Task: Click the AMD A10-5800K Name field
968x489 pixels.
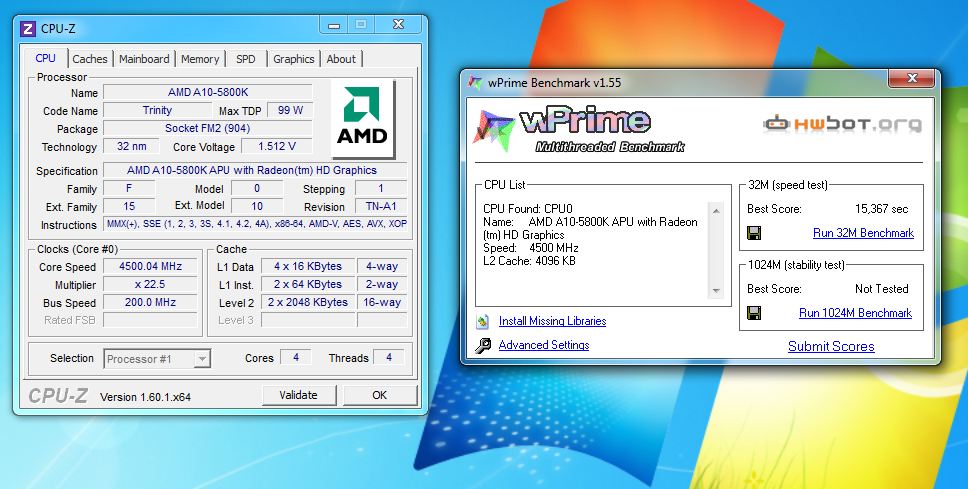Action: point(208,93)
